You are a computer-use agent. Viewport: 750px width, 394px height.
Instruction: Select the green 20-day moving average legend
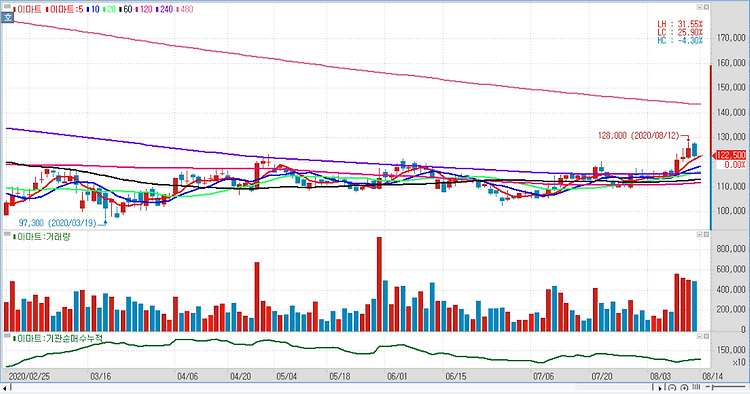pos(110,9)
